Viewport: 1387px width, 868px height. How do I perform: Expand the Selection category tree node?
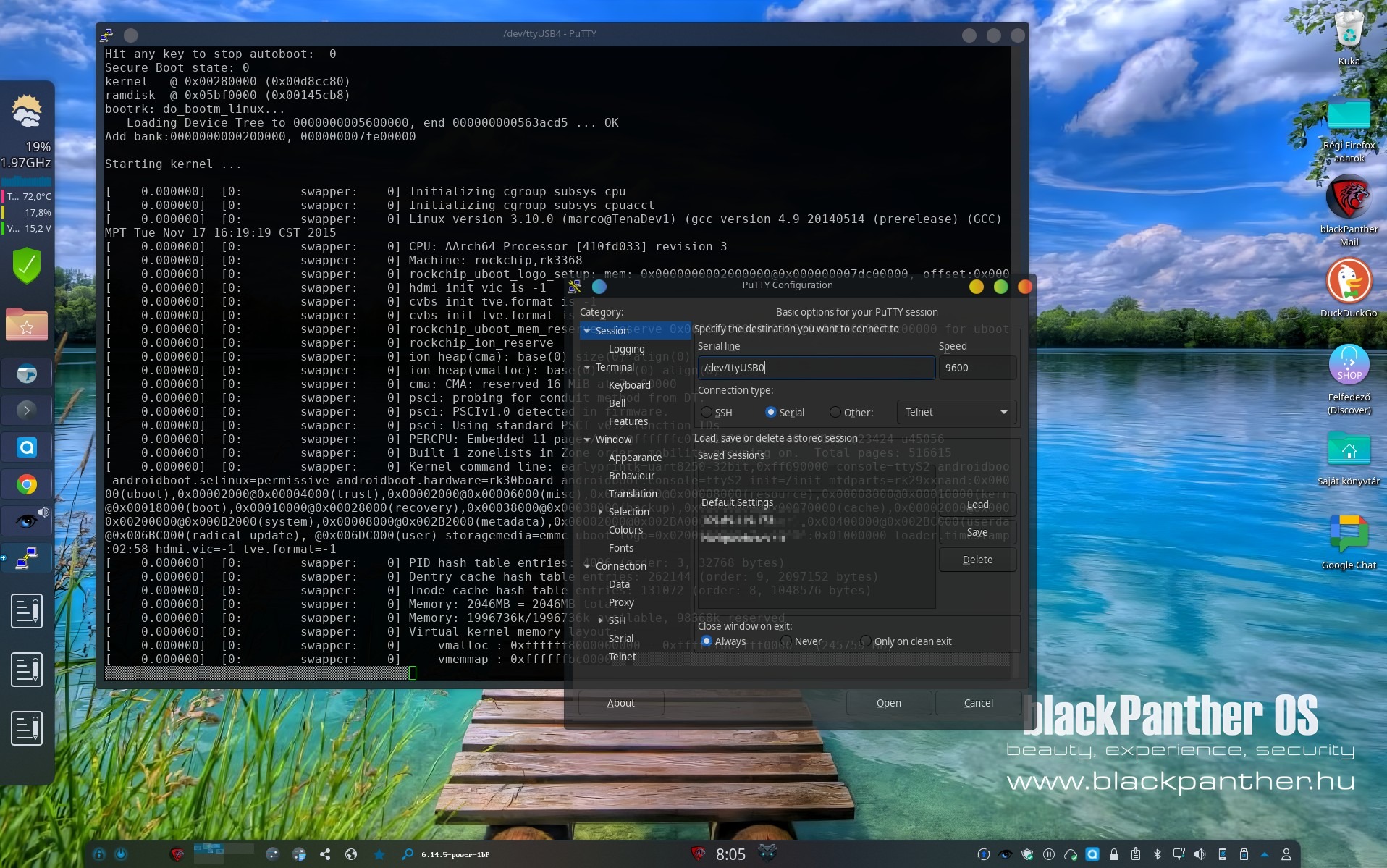coord(600,512)
